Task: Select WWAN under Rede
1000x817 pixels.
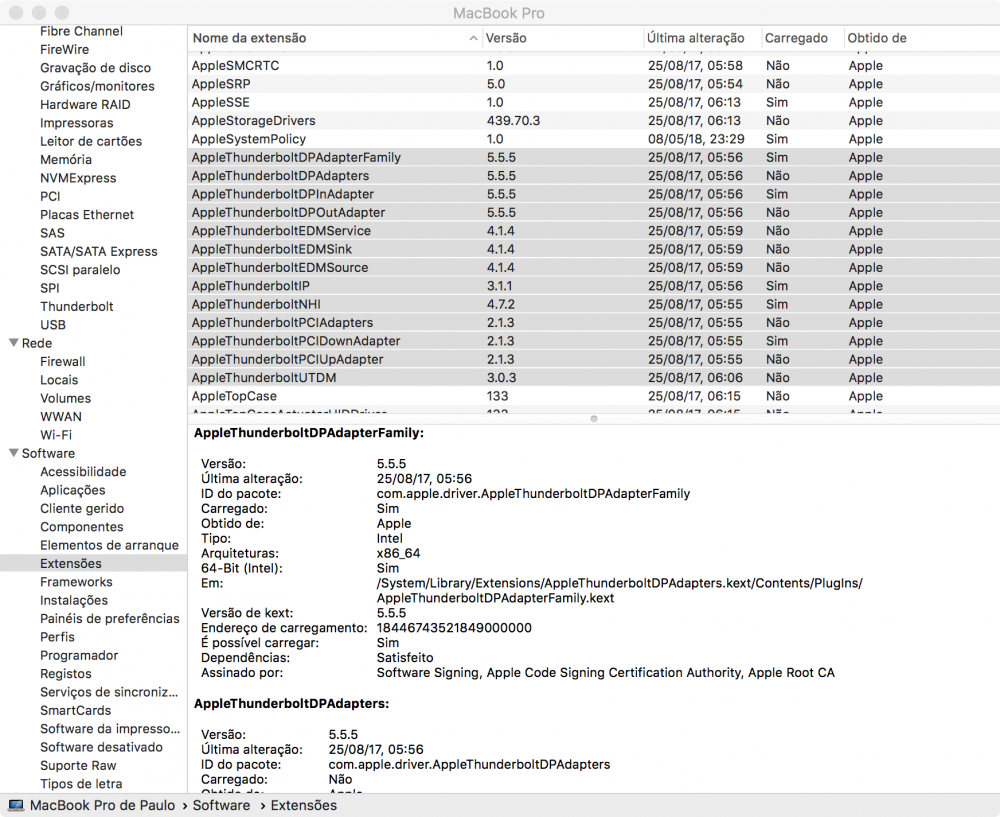Action: [x=61, y=417]
